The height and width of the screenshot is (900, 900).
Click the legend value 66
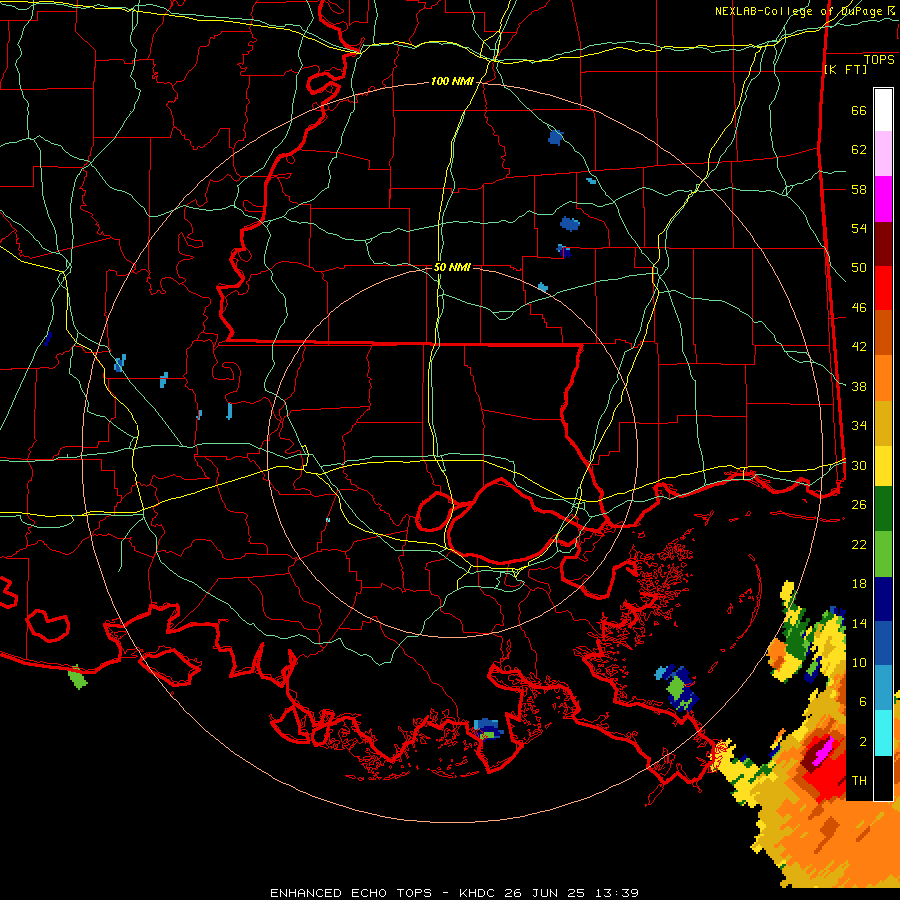pyautogui.click(x=859, y=111)
